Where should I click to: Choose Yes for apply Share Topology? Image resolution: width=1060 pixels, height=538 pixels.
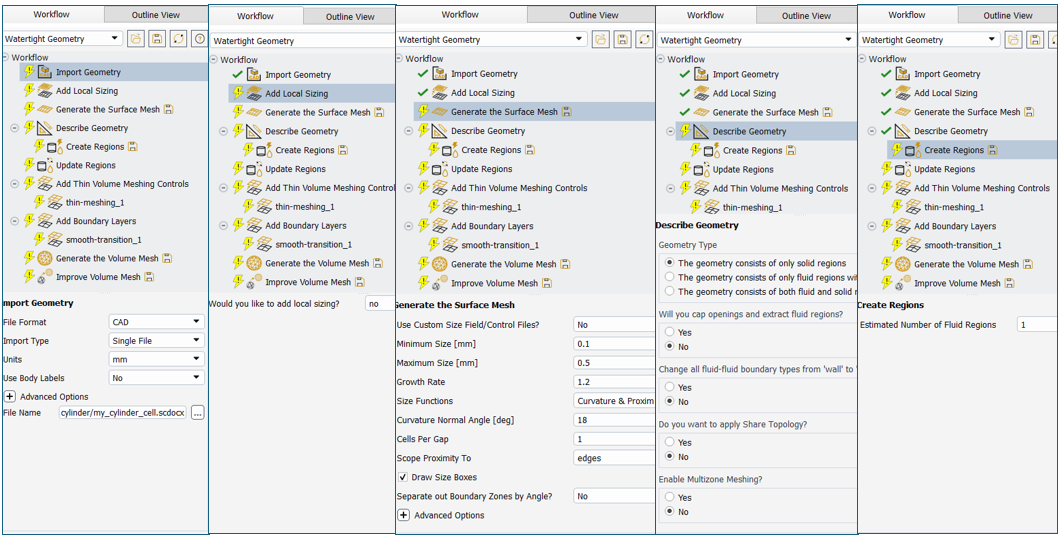(x=669, y=442)
